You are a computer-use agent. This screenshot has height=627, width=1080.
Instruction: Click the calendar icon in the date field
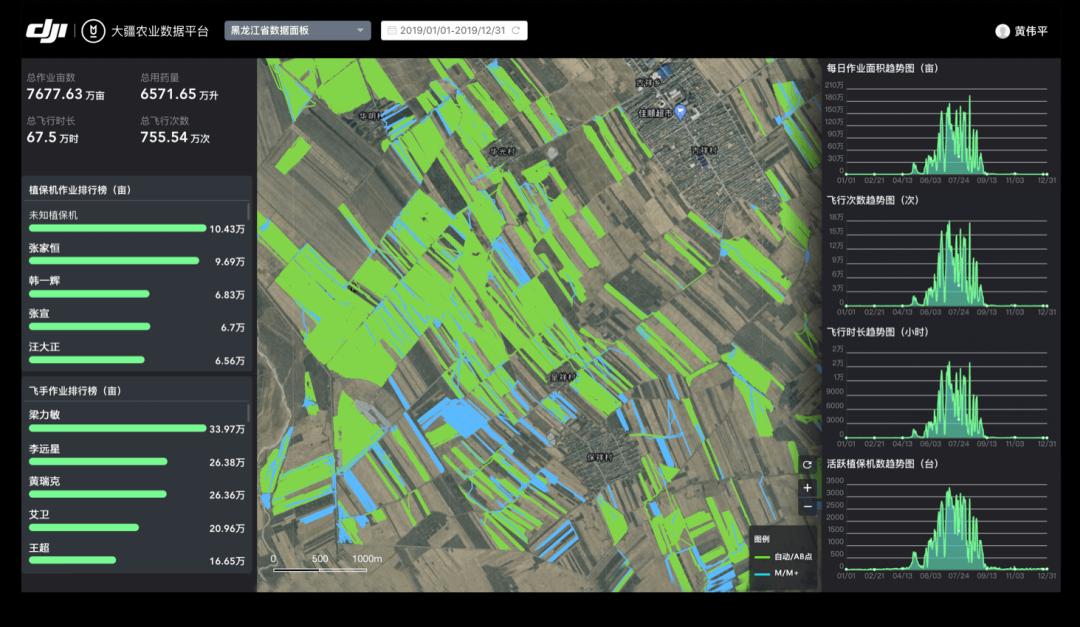(x=391, y=30)
